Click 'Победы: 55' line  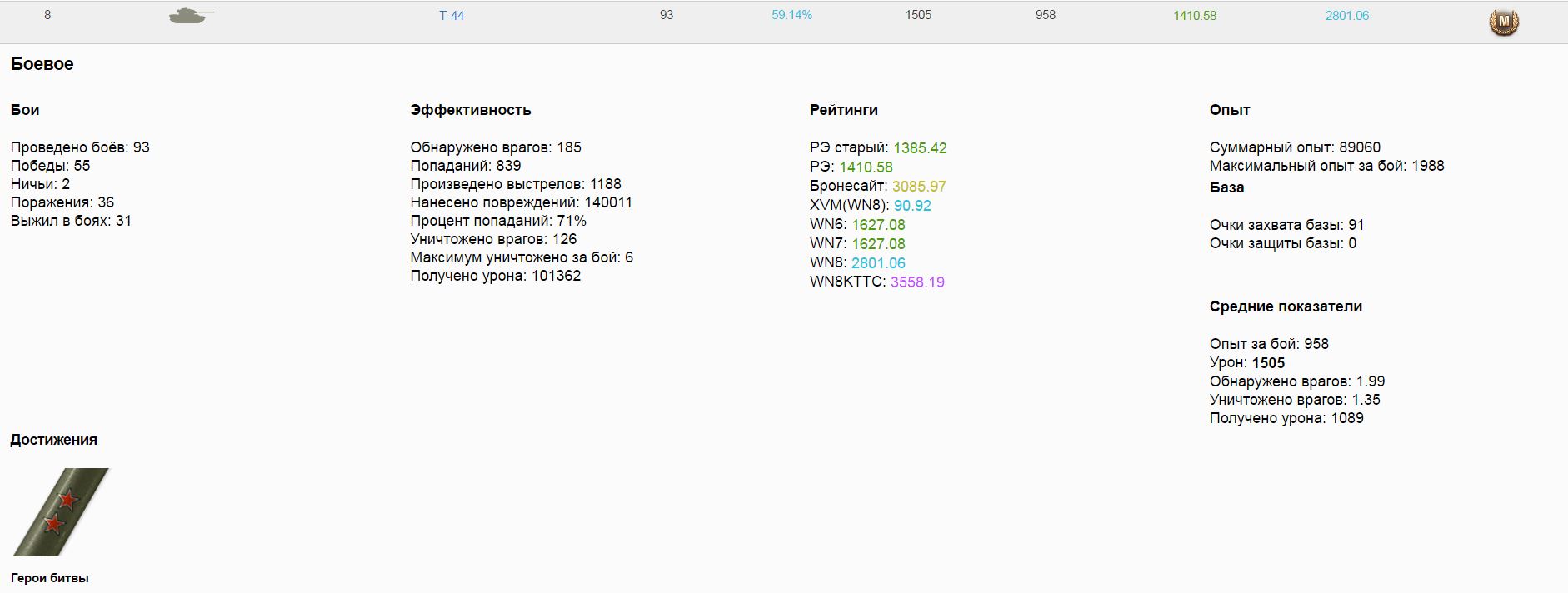point(51,166)
